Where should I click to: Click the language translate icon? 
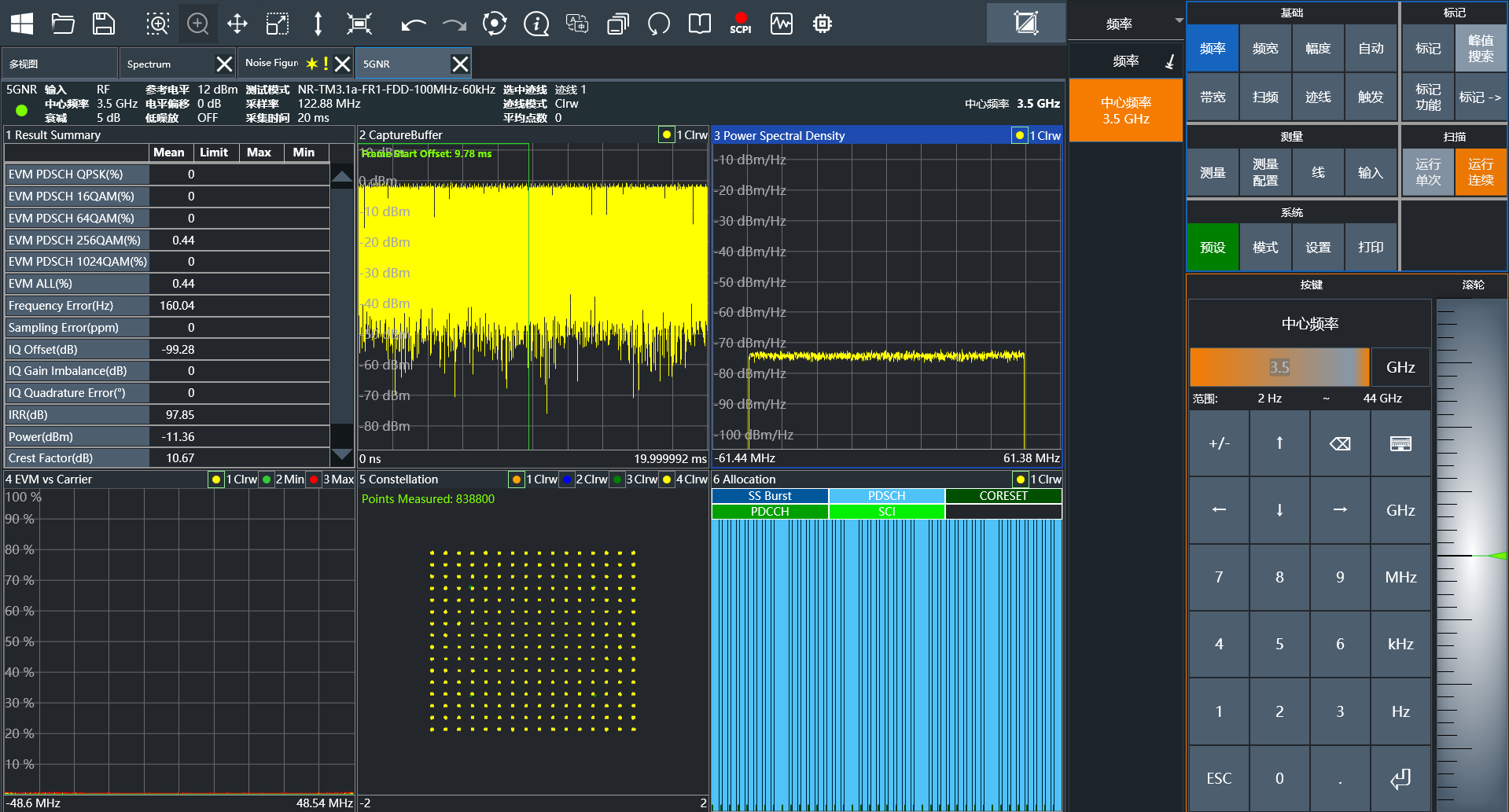pos(577,24)
